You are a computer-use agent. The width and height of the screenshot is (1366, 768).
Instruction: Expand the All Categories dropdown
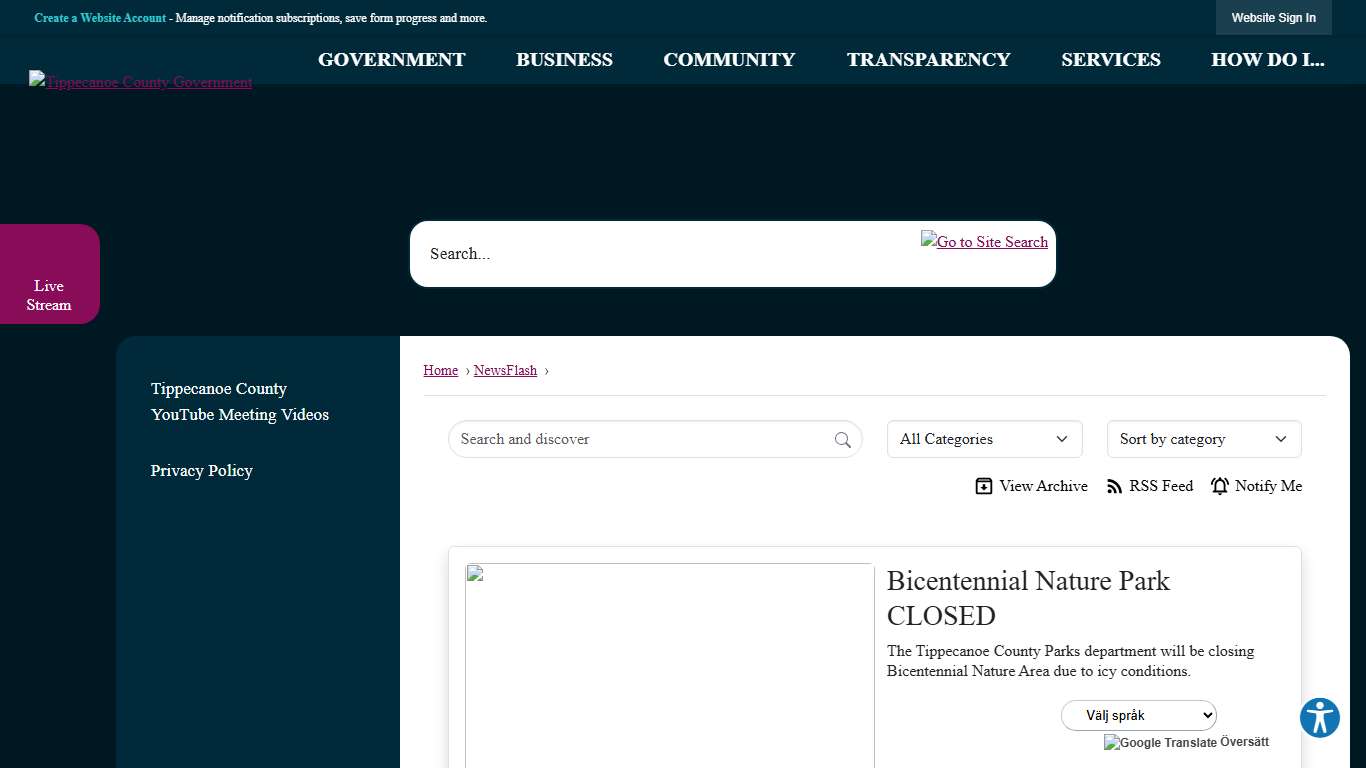(x=984, y=439)
